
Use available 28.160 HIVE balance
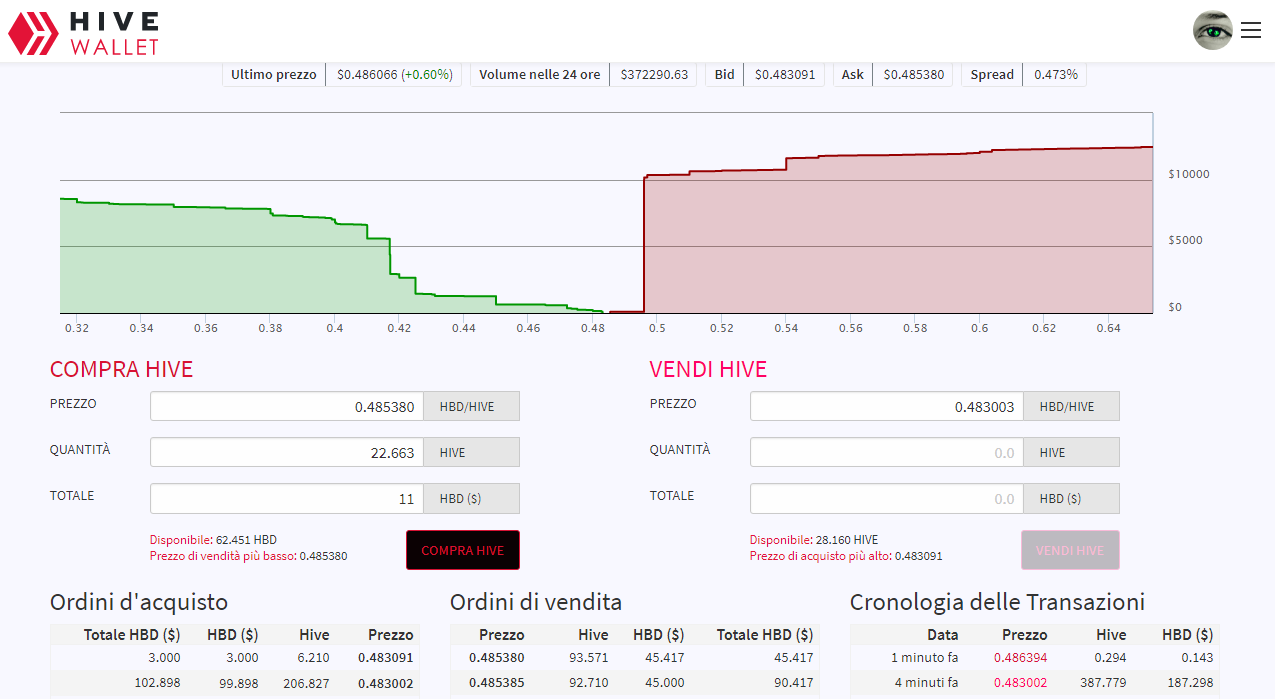click(x=814, y=540)
